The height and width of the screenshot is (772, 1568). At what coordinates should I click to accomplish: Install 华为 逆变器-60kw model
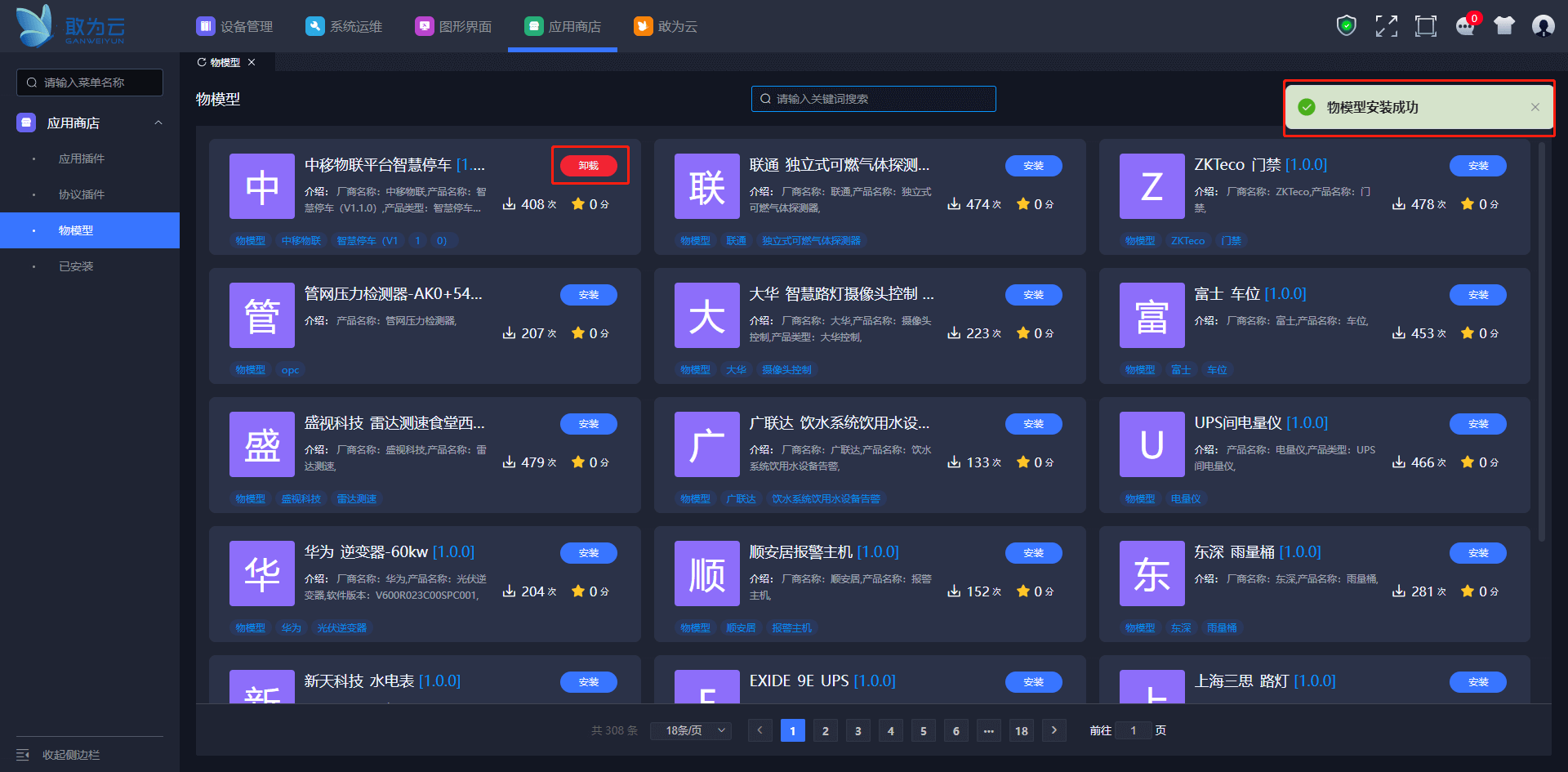pos(589,553)
